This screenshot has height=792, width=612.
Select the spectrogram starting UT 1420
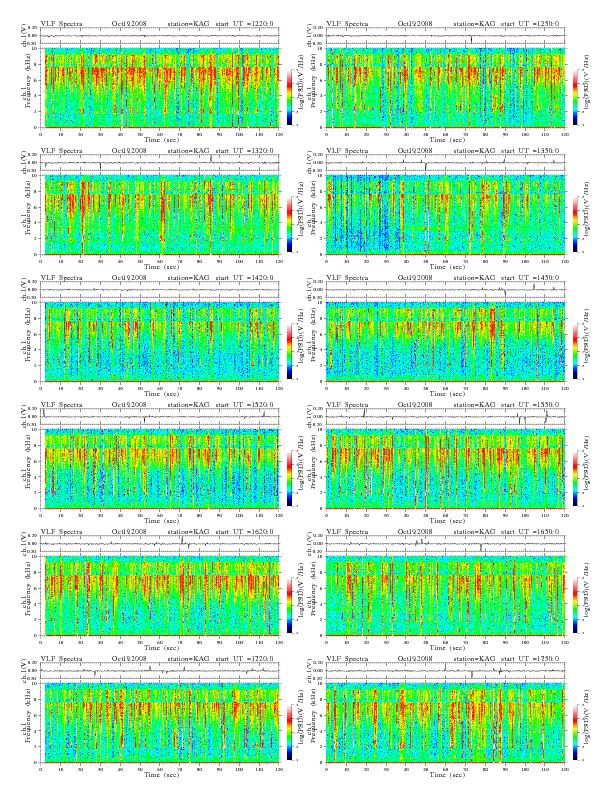(x=160, y=341)
